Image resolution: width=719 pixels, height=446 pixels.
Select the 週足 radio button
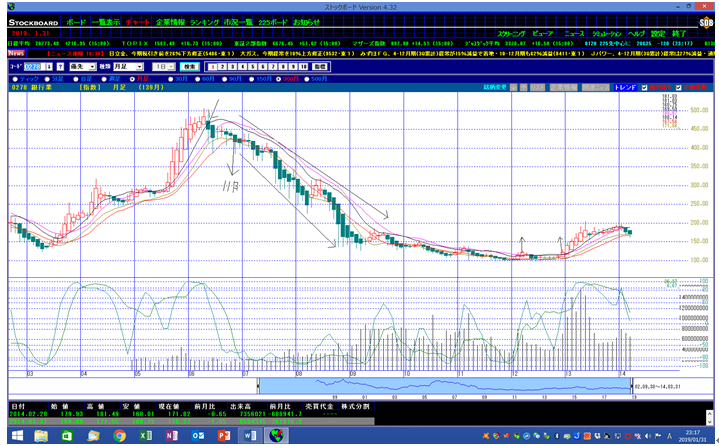tap(105, 79)
